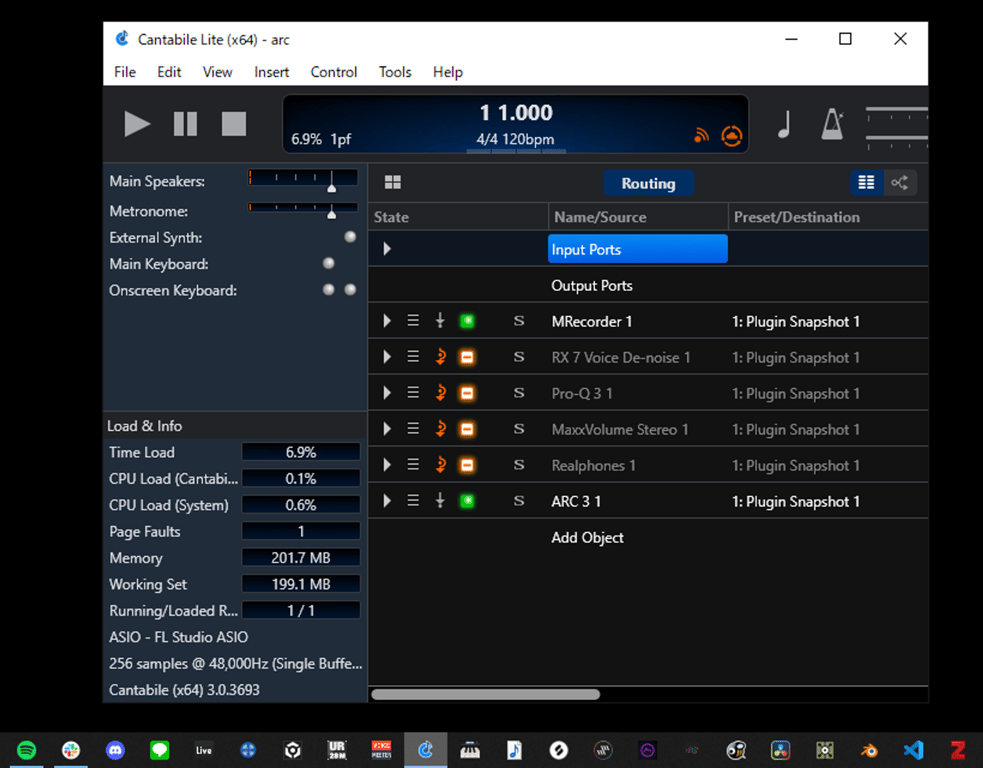Adjust the Main Speakers level slider
The width and height of the screenshot is (983, 768).
[303, 181]
